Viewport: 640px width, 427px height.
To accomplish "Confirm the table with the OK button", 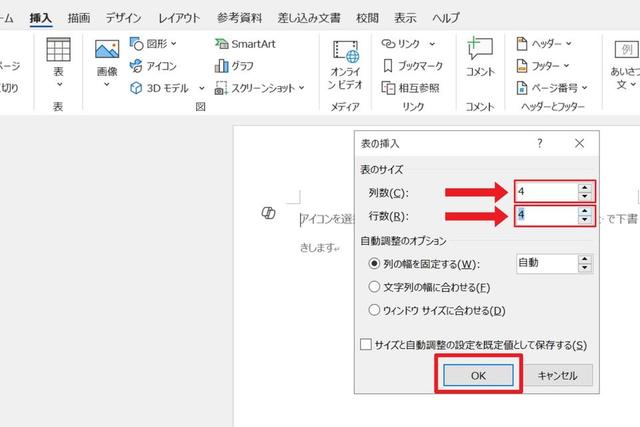I will pos(478,375).
